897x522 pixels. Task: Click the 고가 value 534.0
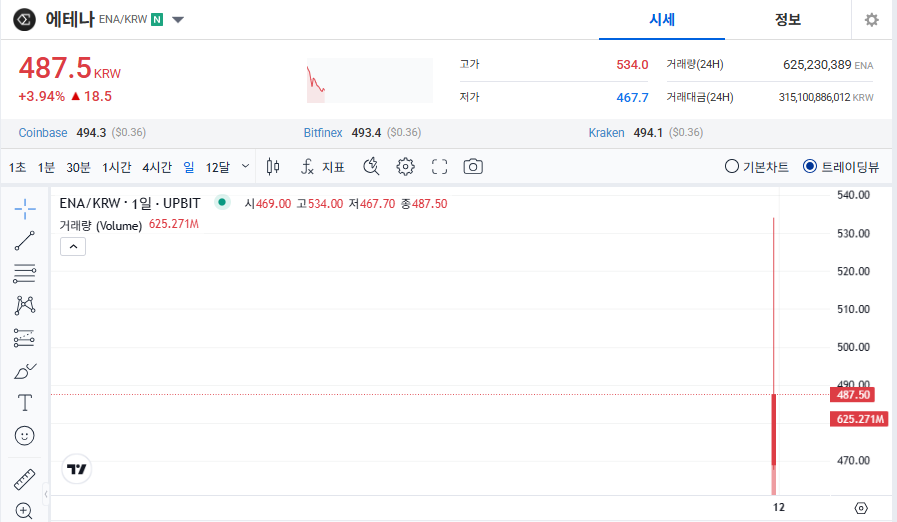click(632, 65)
